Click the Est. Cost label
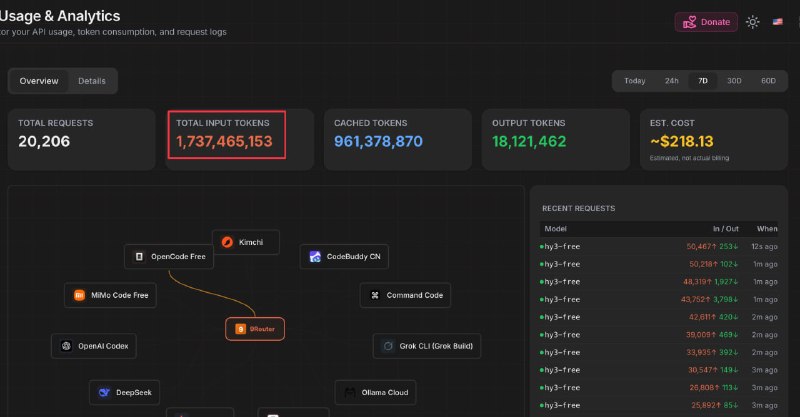This screenshot has height=417, width=800. (x=672, y=123)
